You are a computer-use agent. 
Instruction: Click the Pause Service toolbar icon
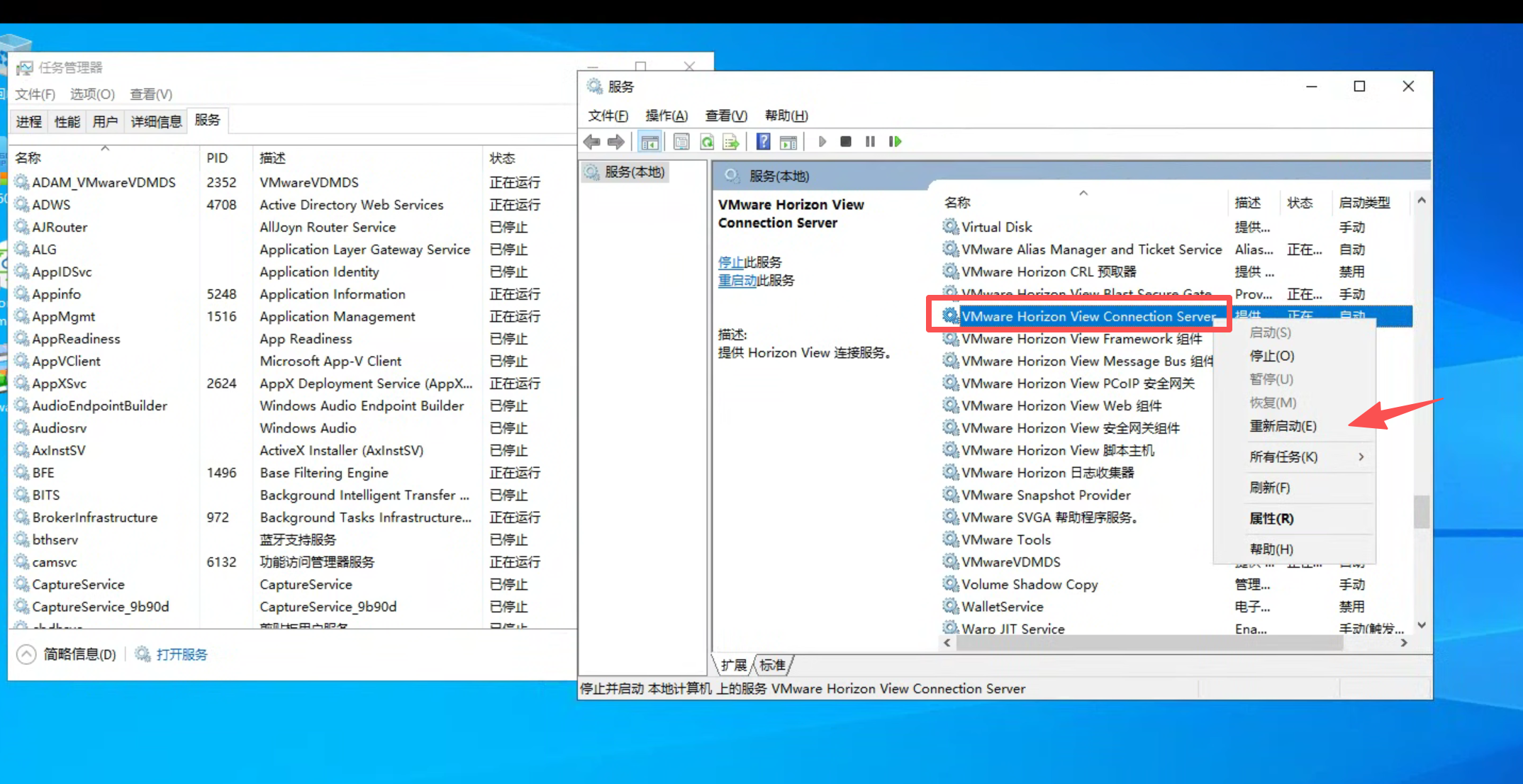[870, 142]
